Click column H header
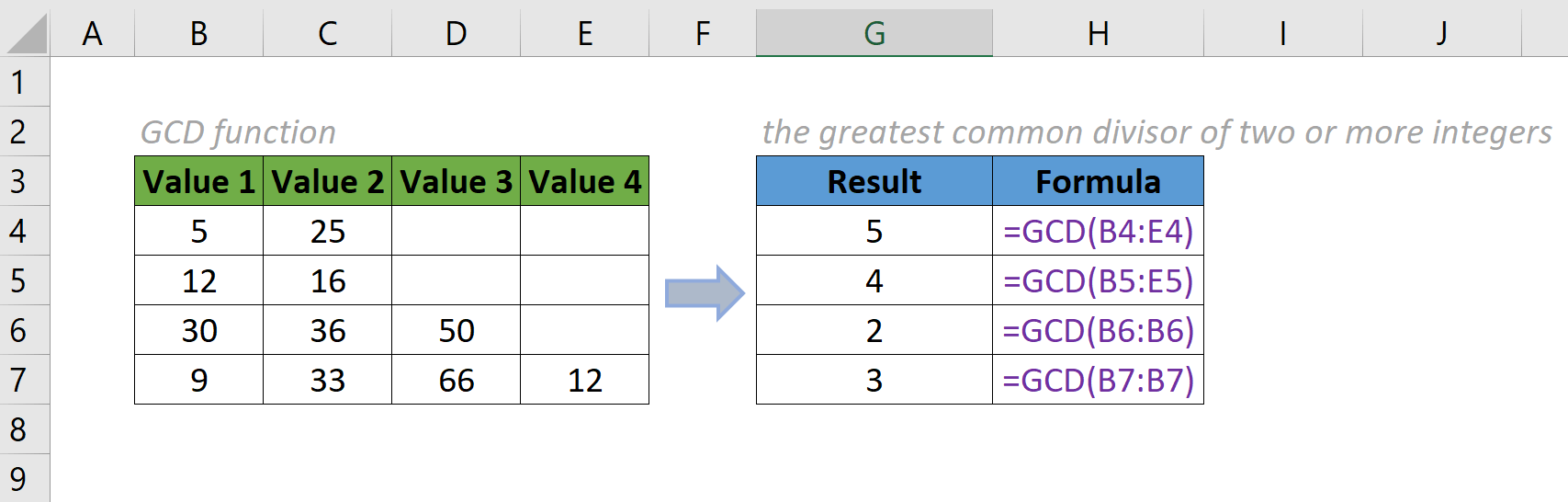The height and width of the screenshot is (502, 1568). click(1098, 33)
